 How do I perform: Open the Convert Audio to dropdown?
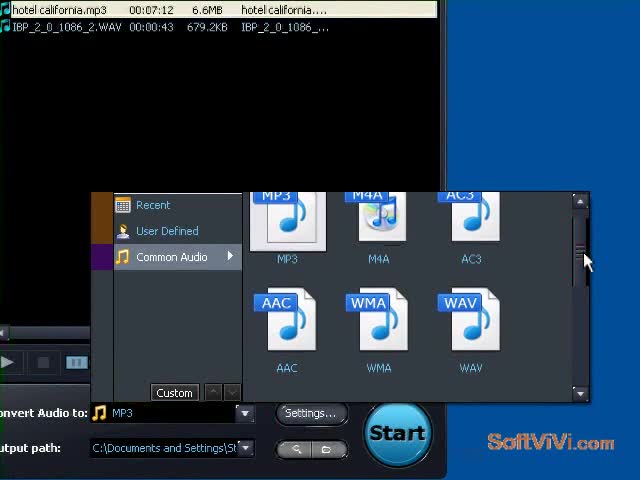tap(245, 413)
